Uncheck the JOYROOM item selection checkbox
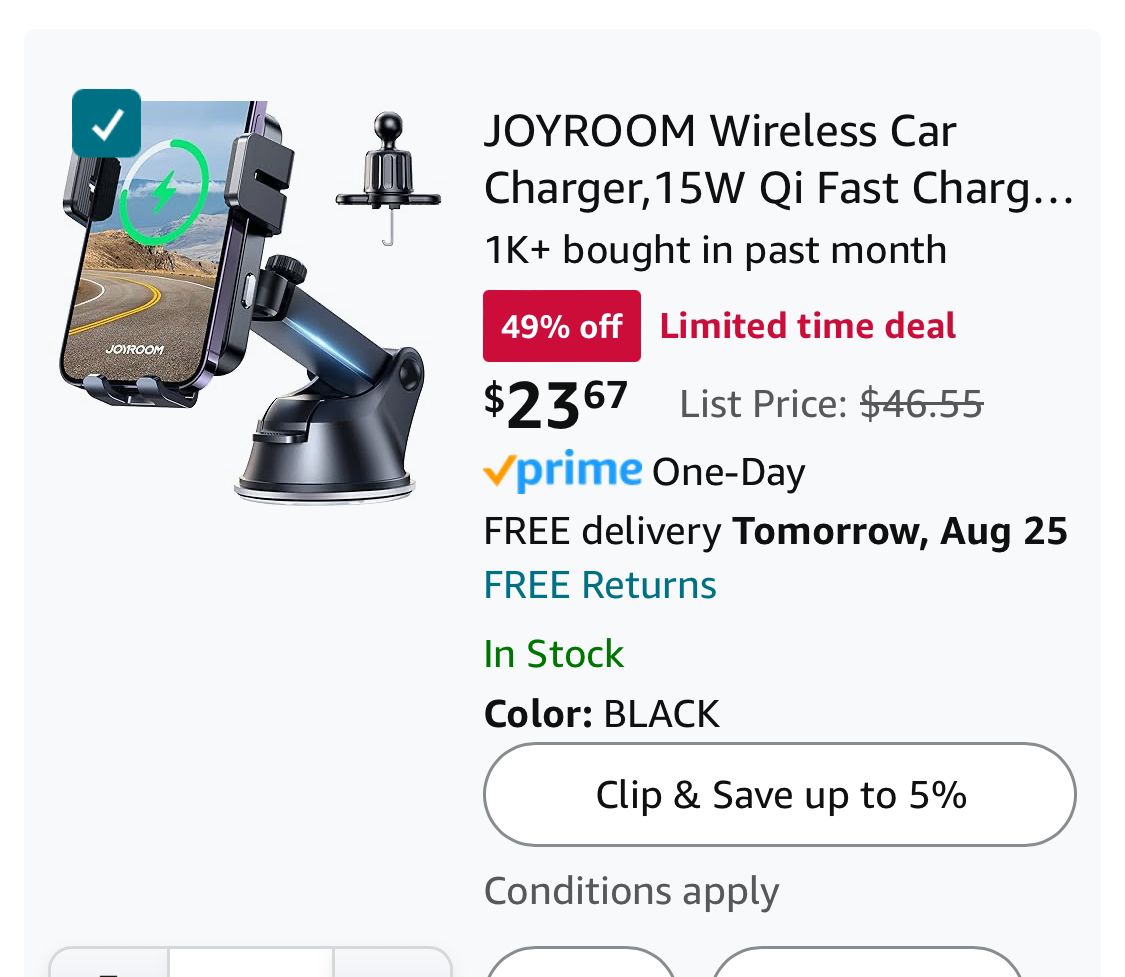 [106, 123]
